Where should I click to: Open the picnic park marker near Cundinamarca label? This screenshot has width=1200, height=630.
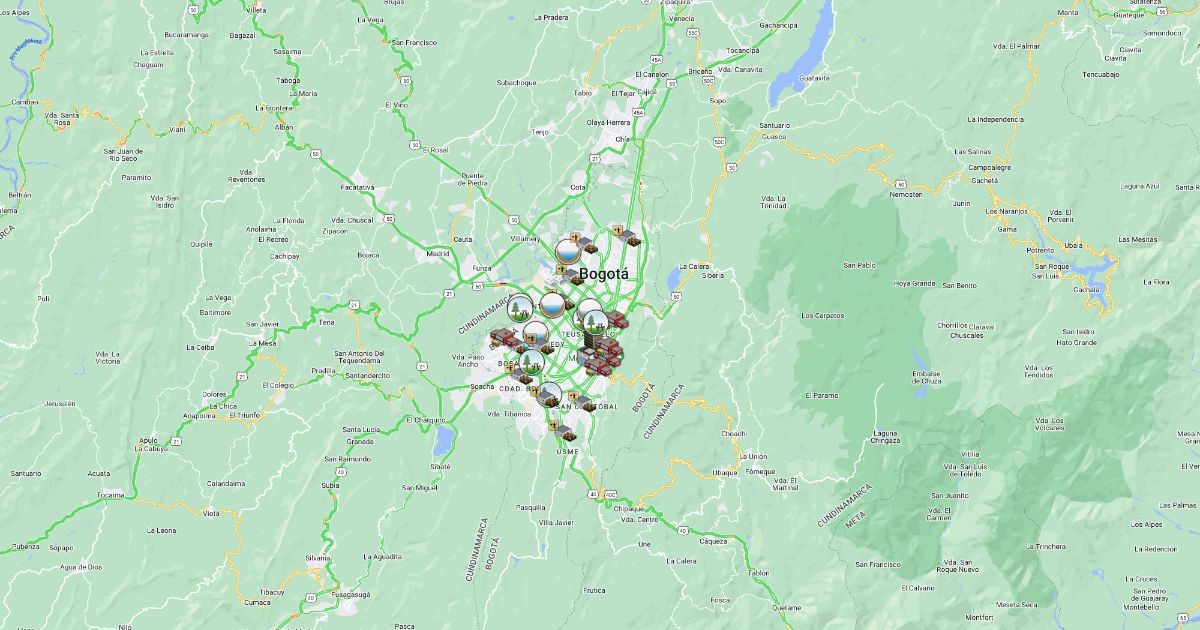tap(521, 310)
